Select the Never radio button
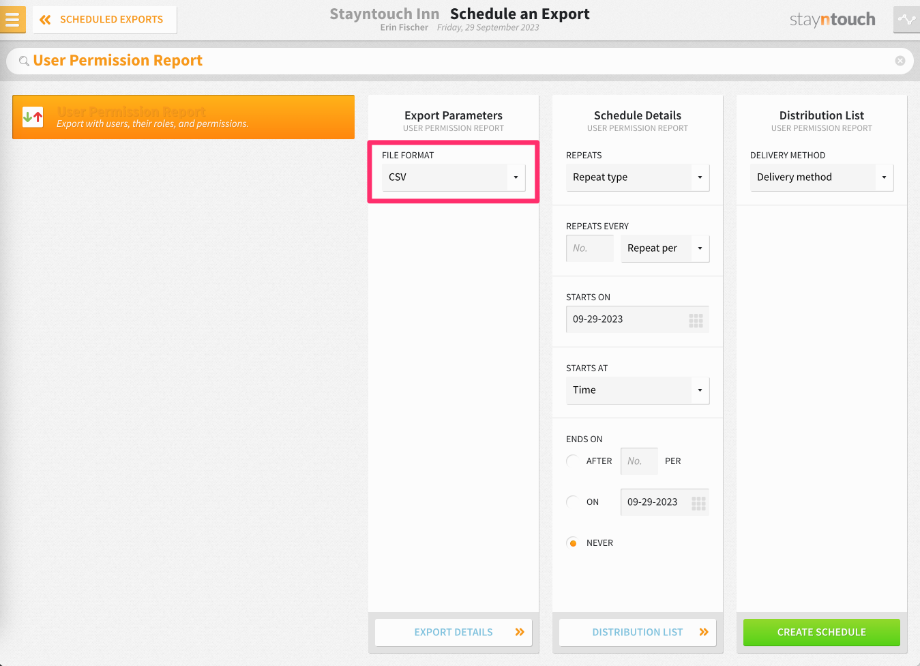This screenshot has width=920, height=666. click(573, 543)
